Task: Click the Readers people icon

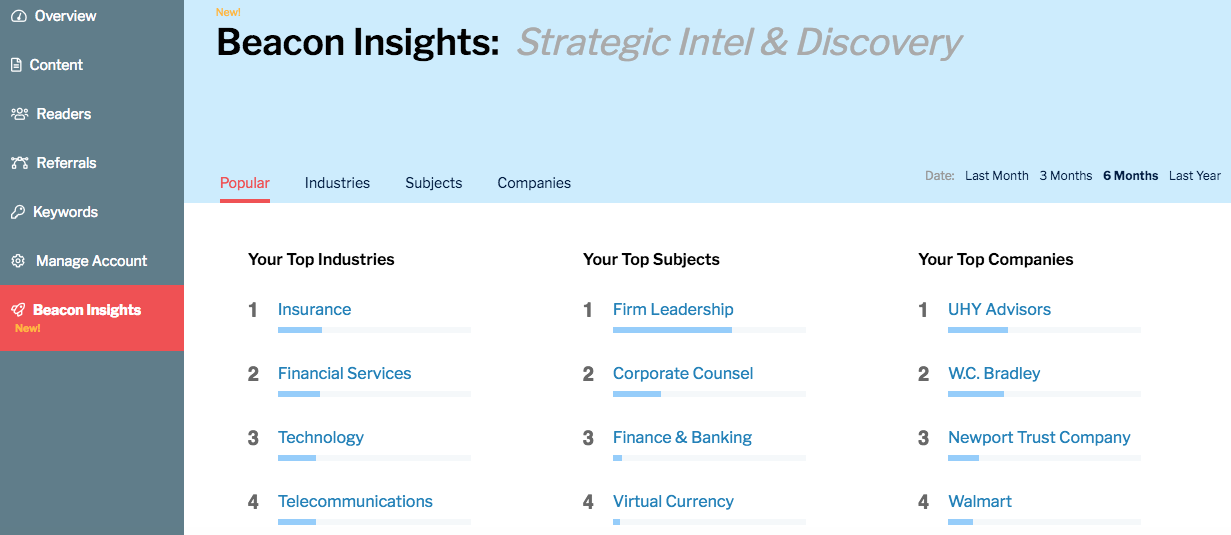Action: click(19, 114)
